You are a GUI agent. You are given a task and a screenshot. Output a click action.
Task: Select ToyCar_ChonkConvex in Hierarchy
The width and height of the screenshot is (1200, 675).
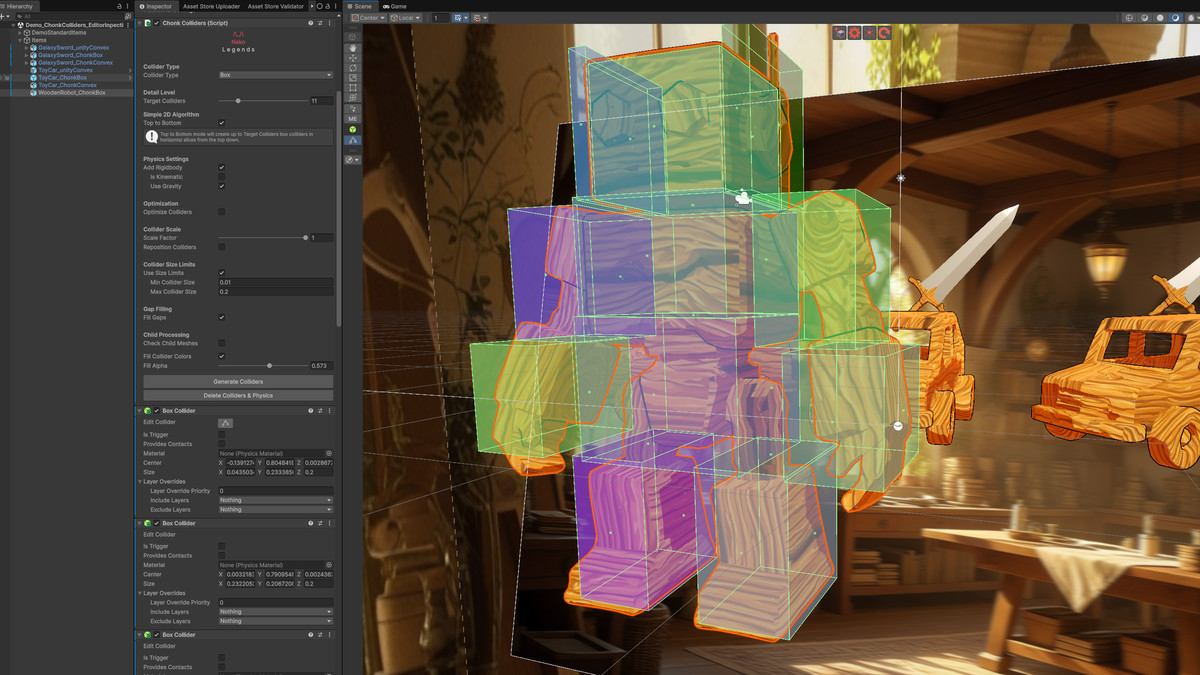(68, 85)
